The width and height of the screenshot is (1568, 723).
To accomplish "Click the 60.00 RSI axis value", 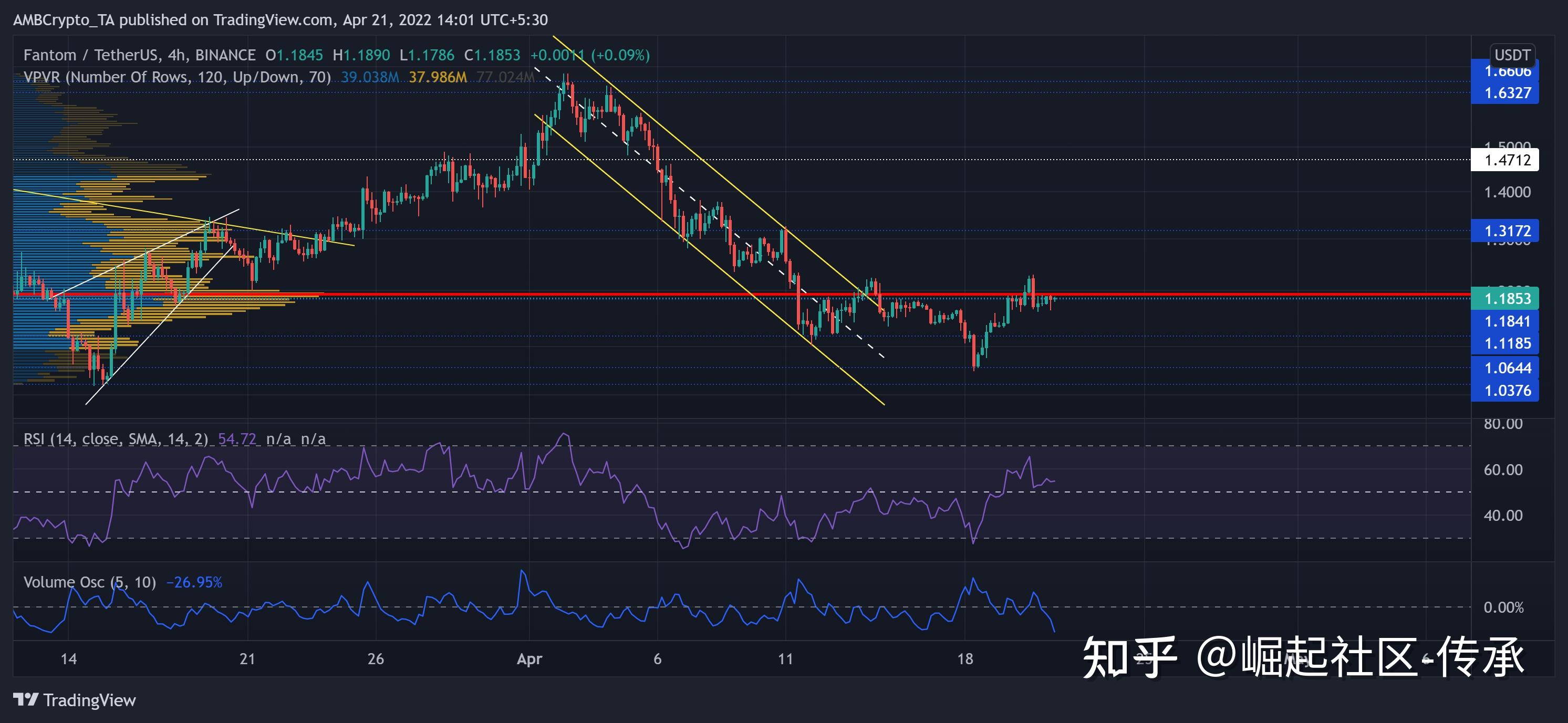I will pyautogui.click(x=1503, y=470).
